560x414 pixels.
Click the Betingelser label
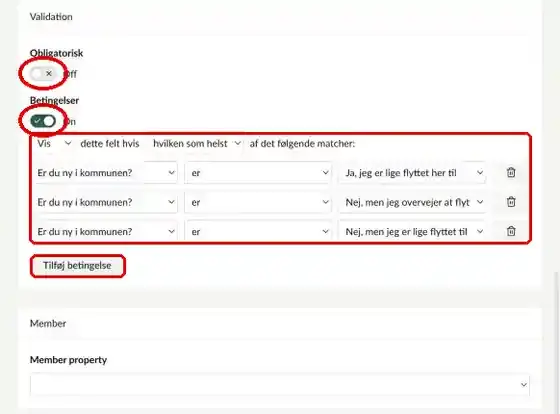(x=54, y=100)
